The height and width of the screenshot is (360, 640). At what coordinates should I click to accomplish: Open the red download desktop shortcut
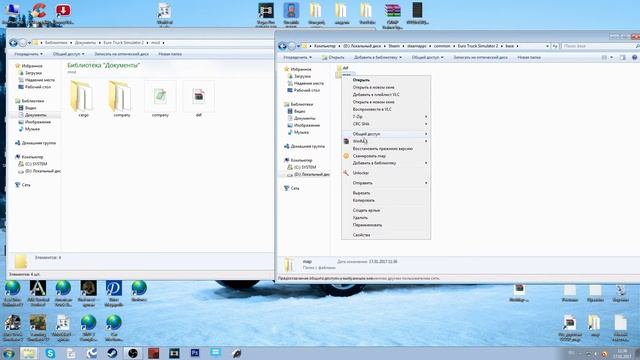63,13
